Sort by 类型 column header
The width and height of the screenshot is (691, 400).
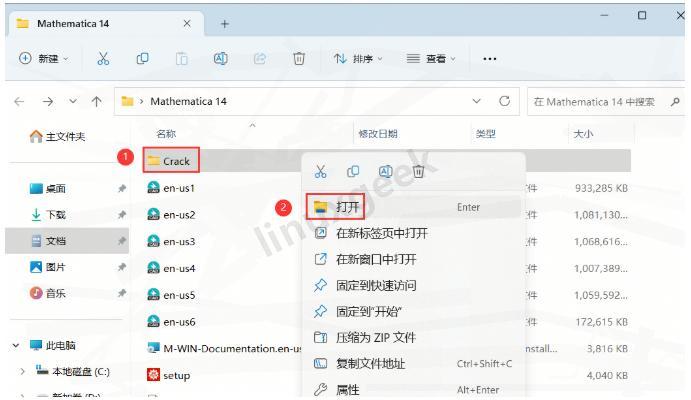[x=486, y=134]
